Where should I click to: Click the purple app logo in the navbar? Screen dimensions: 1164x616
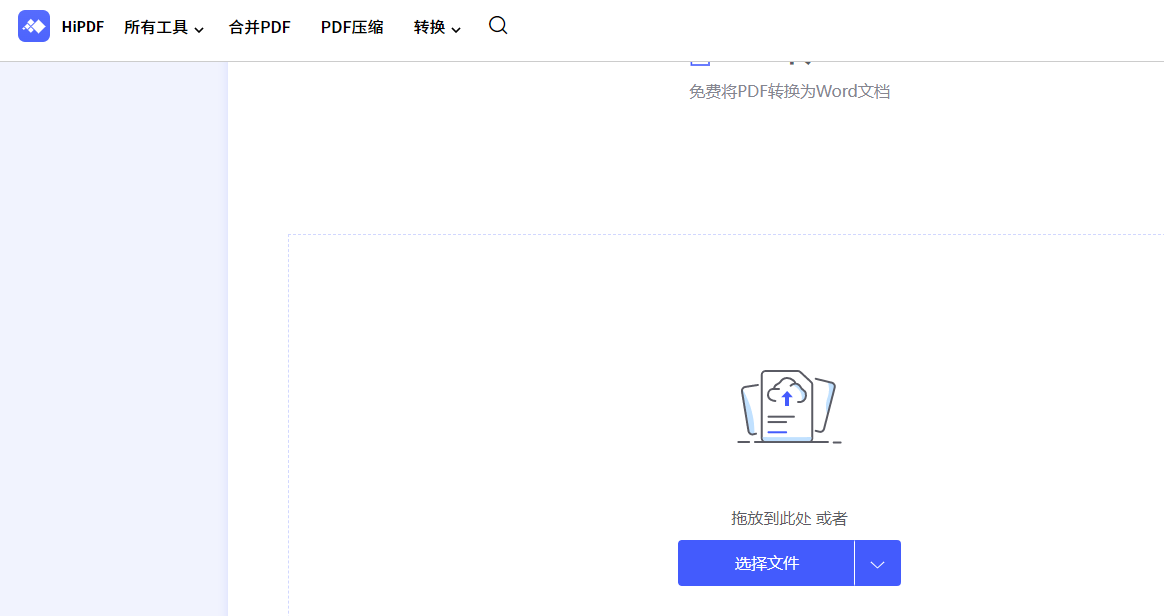point(33,25)
